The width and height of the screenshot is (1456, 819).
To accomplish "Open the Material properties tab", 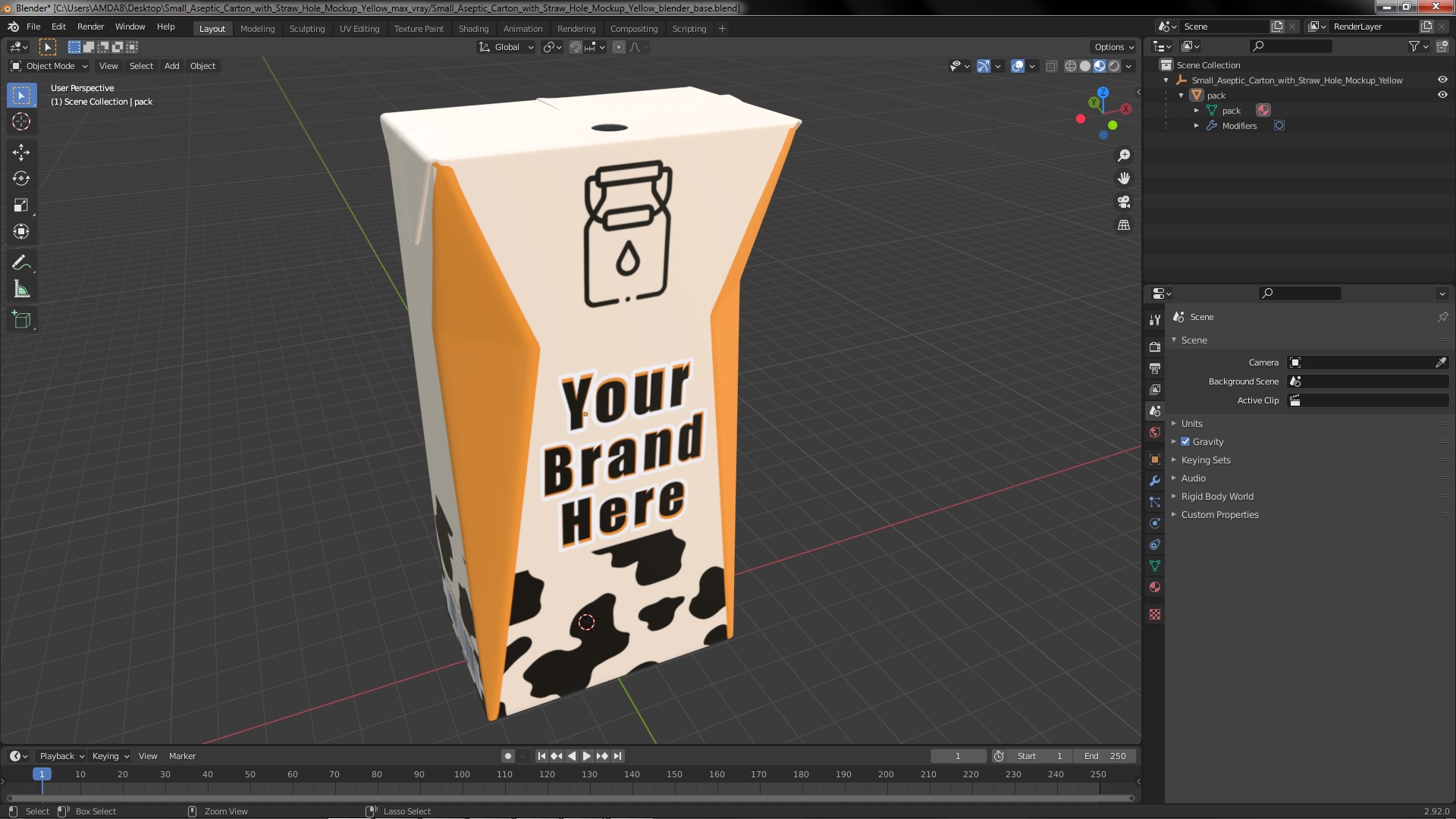I will 1155,587.
